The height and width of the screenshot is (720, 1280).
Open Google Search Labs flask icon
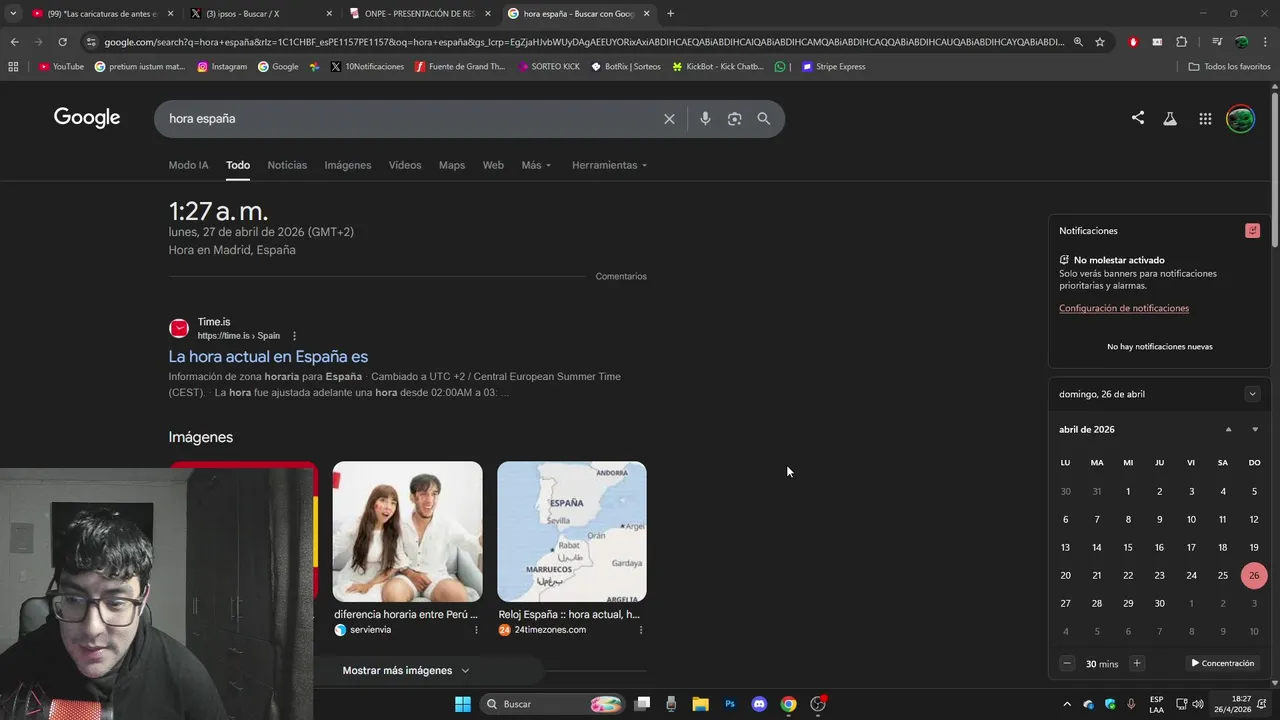[1170, 119]
